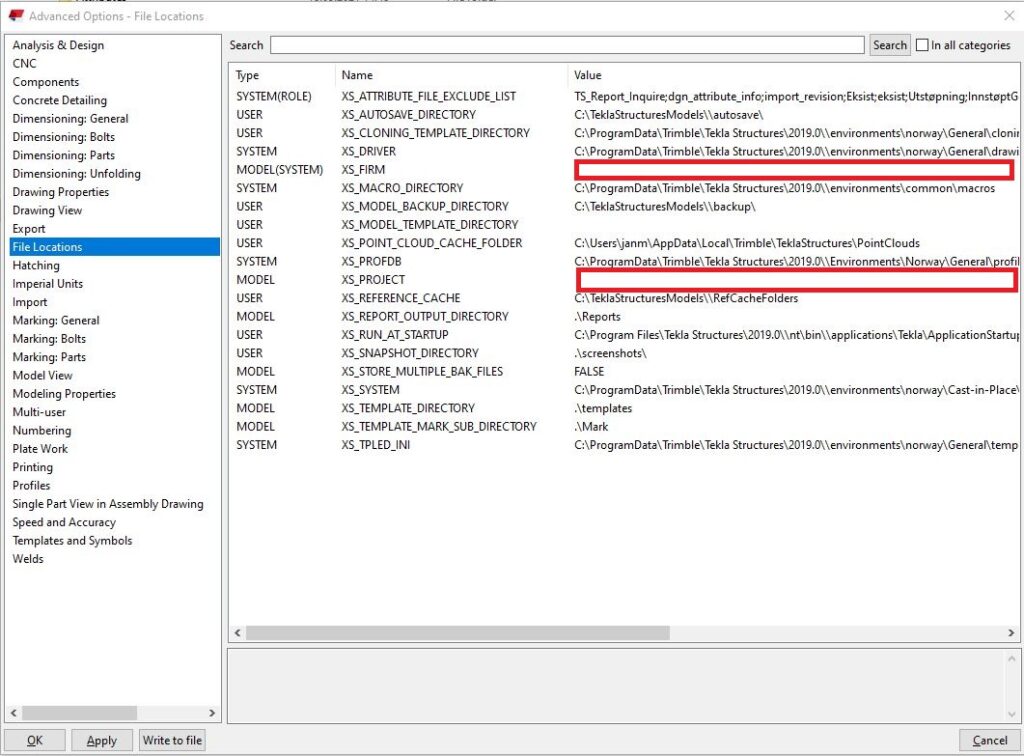1024x756 pixels.
Task: Click the Search button
Action: point(889,45)
